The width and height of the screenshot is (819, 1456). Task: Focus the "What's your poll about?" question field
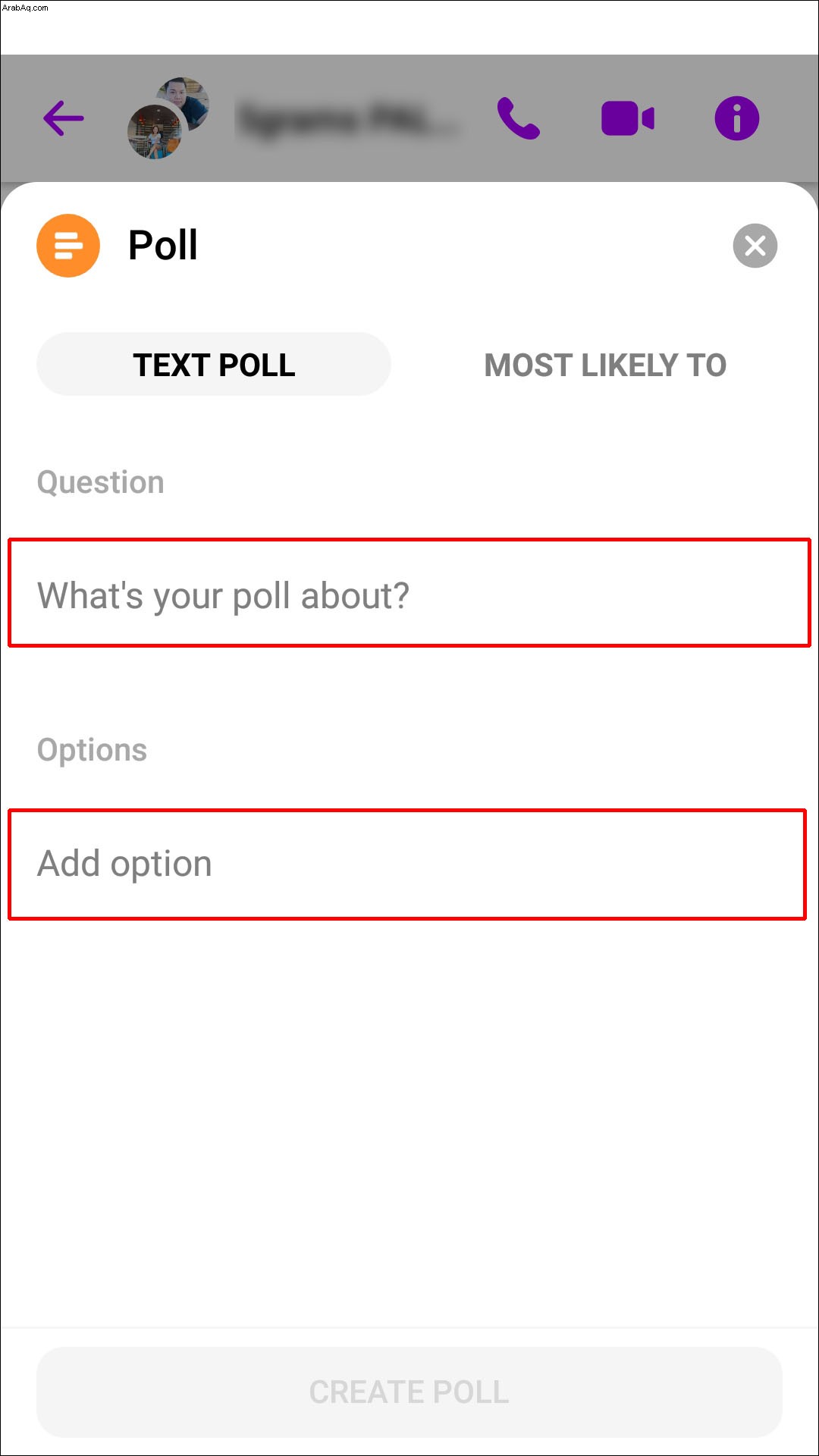[409, 593]
